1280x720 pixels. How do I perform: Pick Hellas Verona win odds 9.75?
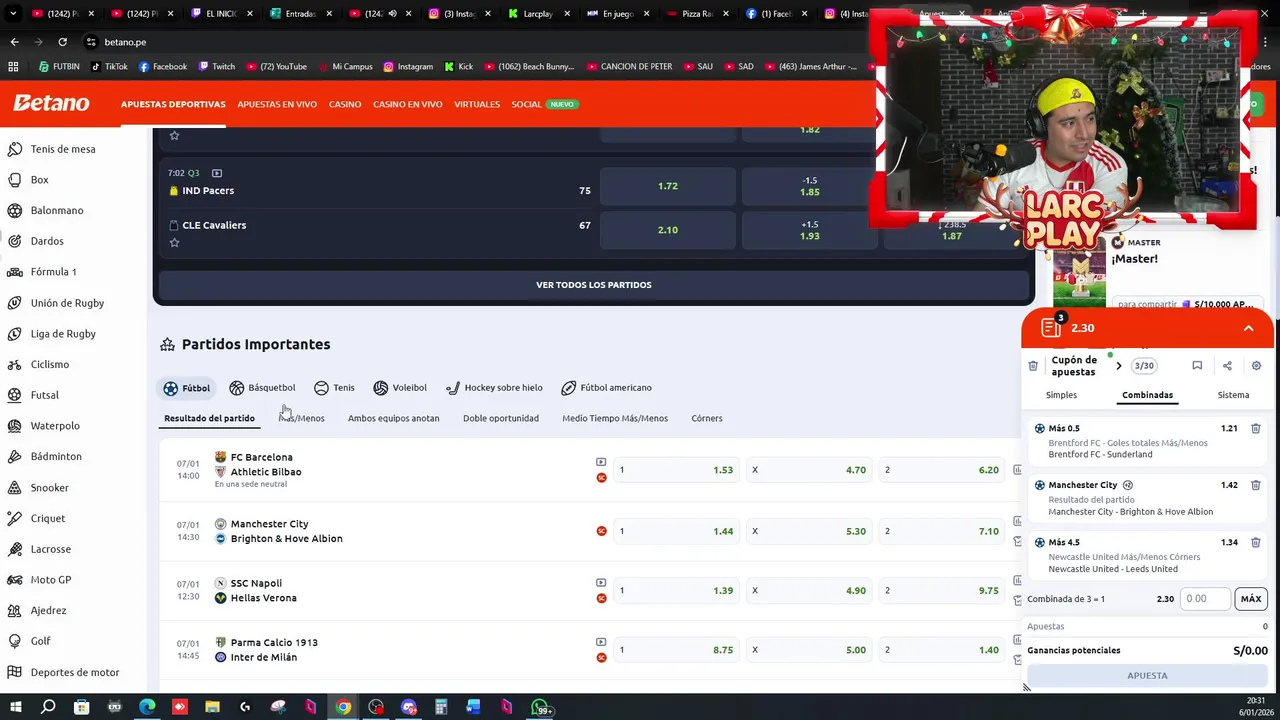point(943,591)
